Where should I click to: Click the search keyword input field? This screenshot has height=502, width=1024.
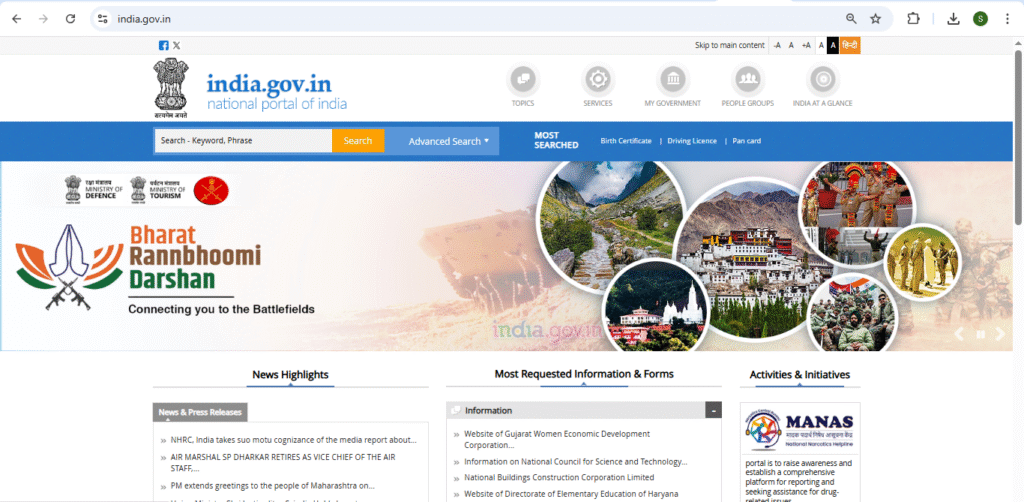[243, 140]
